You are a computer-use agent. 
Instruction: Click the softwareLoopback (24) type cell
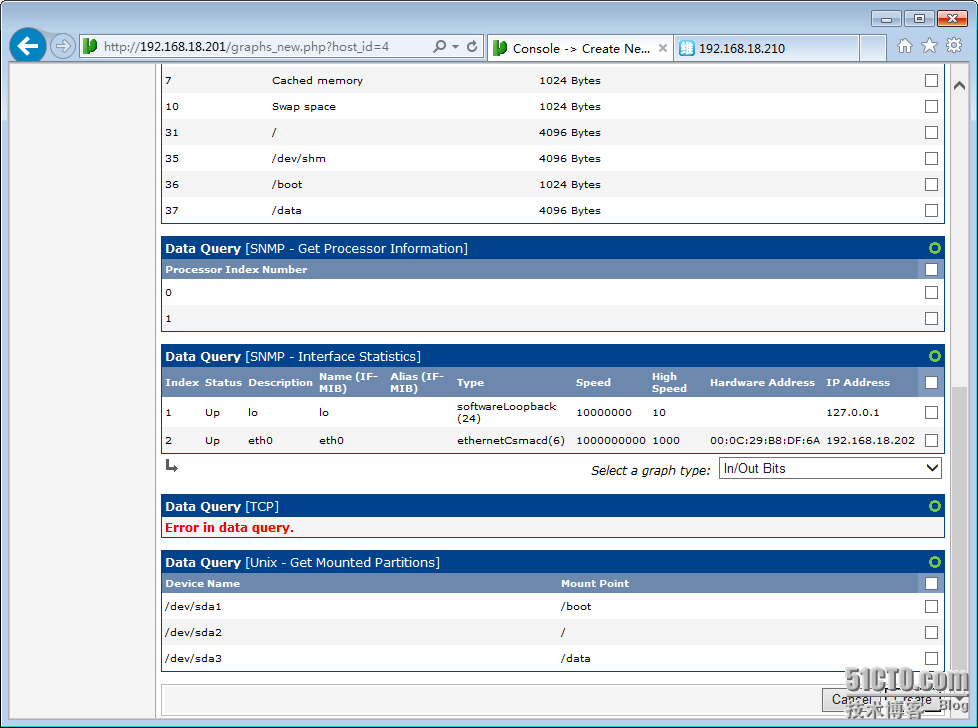506,412
